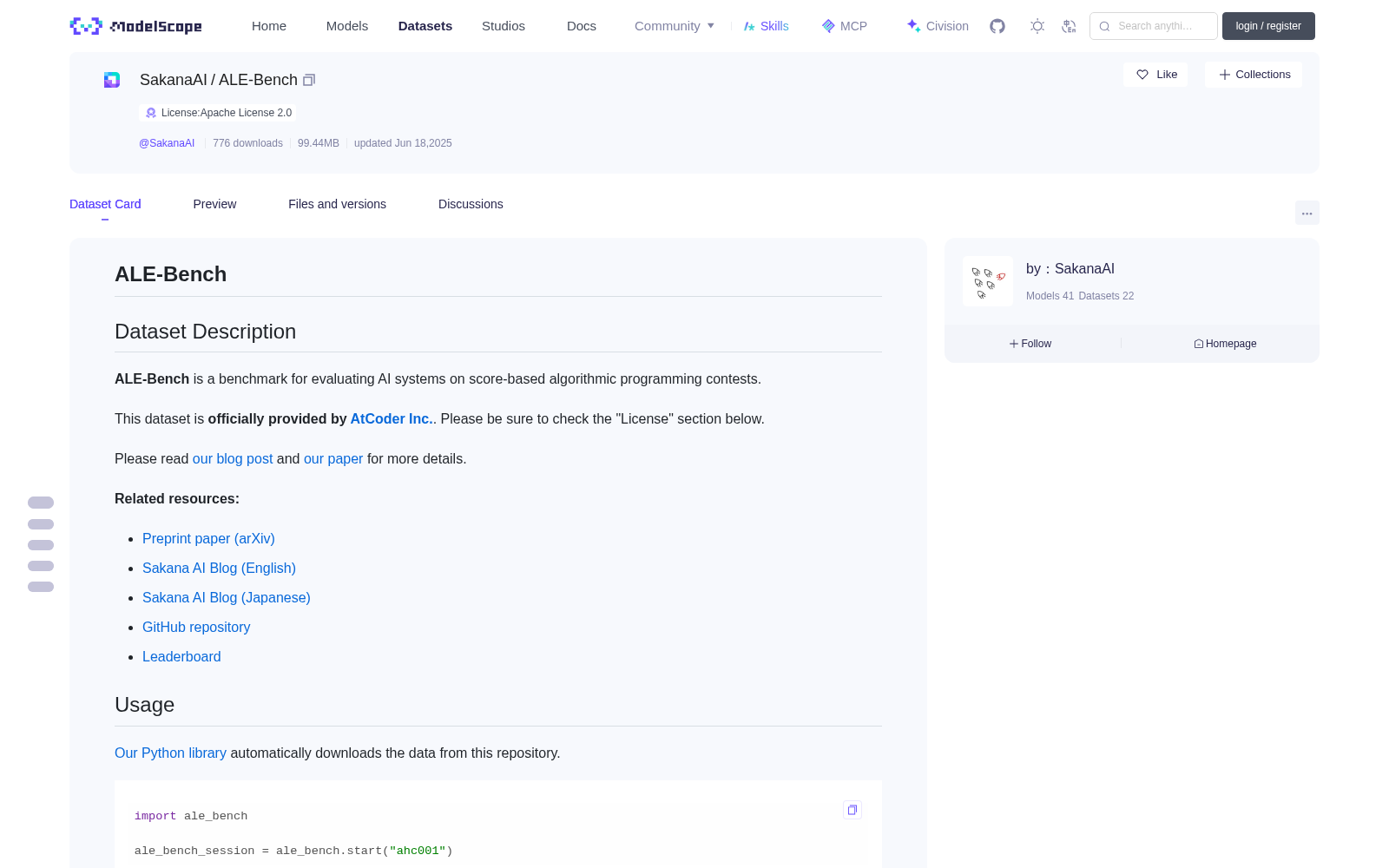Expand the Community dropdown menu
1389x868 pixels.
click(675, 26)
